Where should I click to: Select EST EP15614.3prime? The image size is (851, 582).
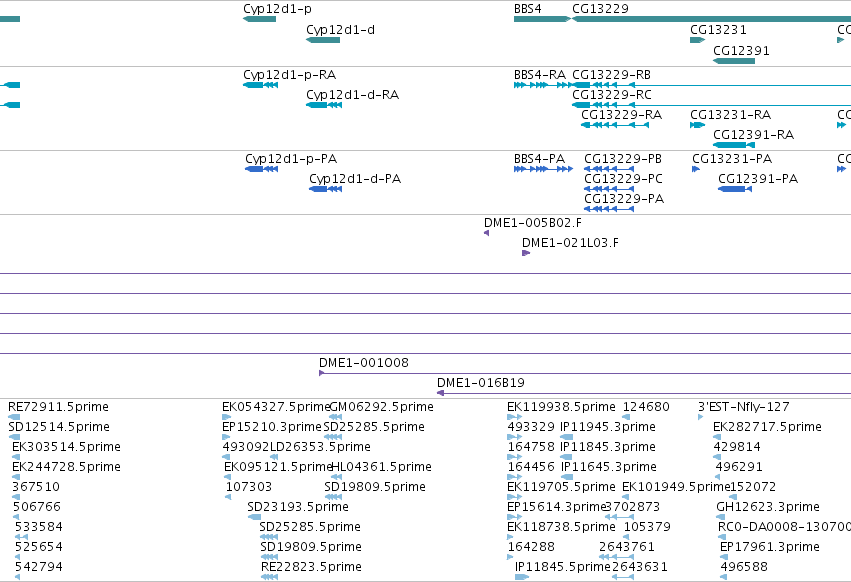[x=514, y=517]
